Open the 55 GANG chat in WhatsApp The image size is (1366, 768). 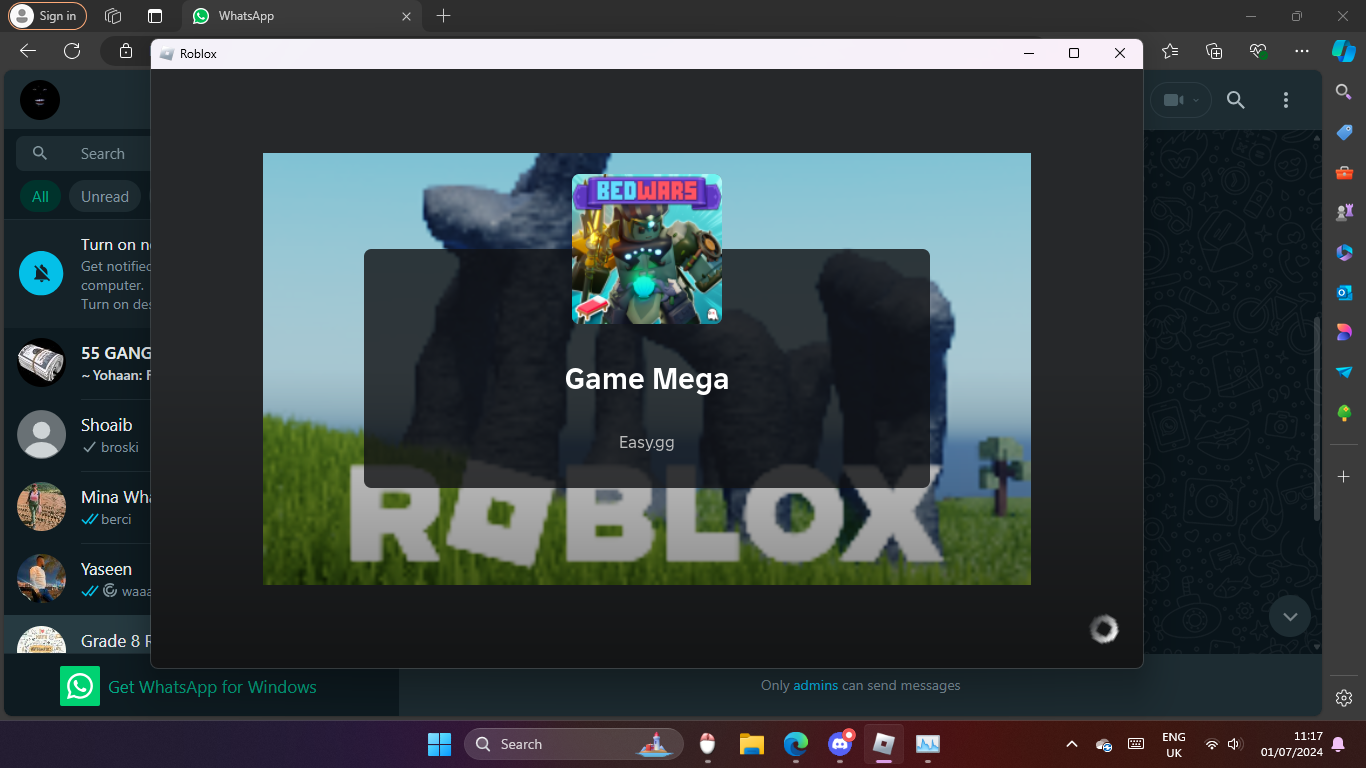pyautogui.click(x=78, y=363)
